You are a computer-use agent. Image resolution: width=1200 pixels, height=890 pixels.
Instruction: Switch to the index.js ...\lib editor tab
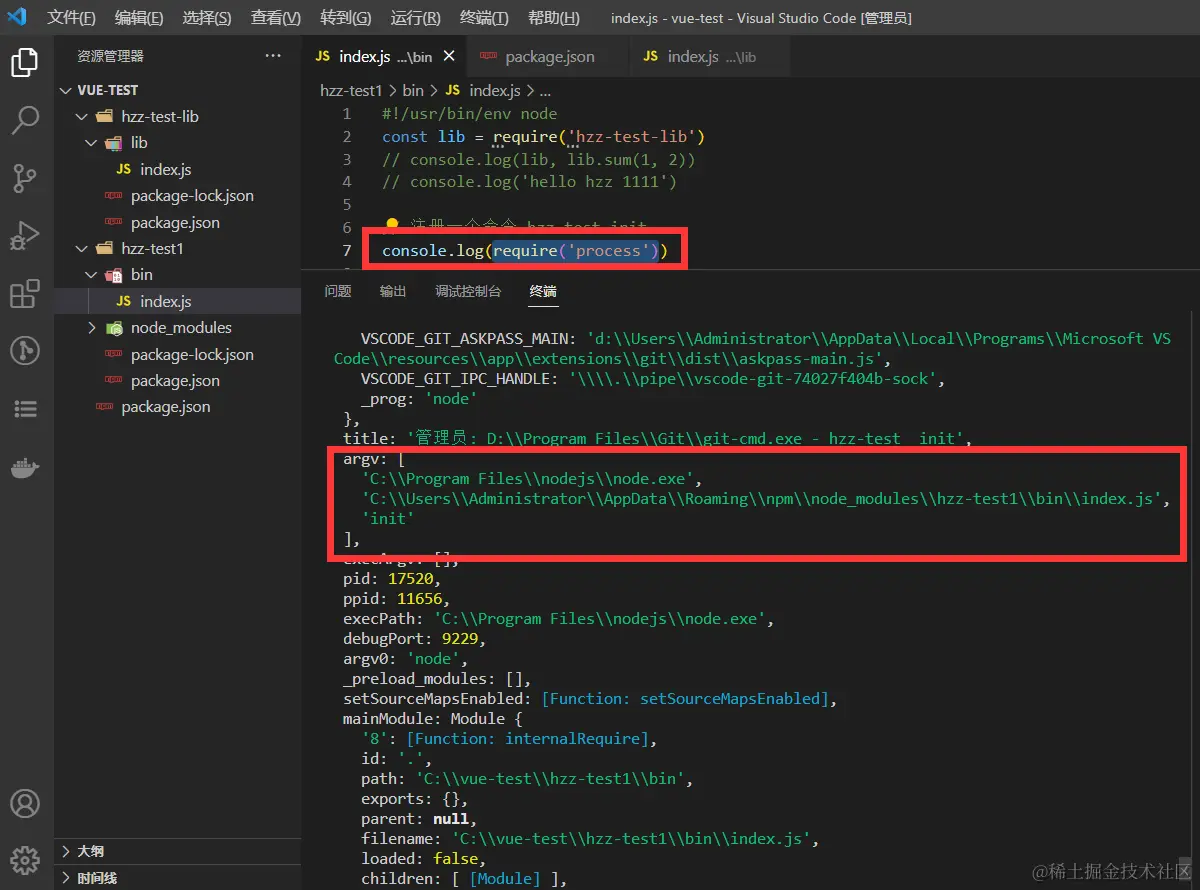[x=710, y=57]
